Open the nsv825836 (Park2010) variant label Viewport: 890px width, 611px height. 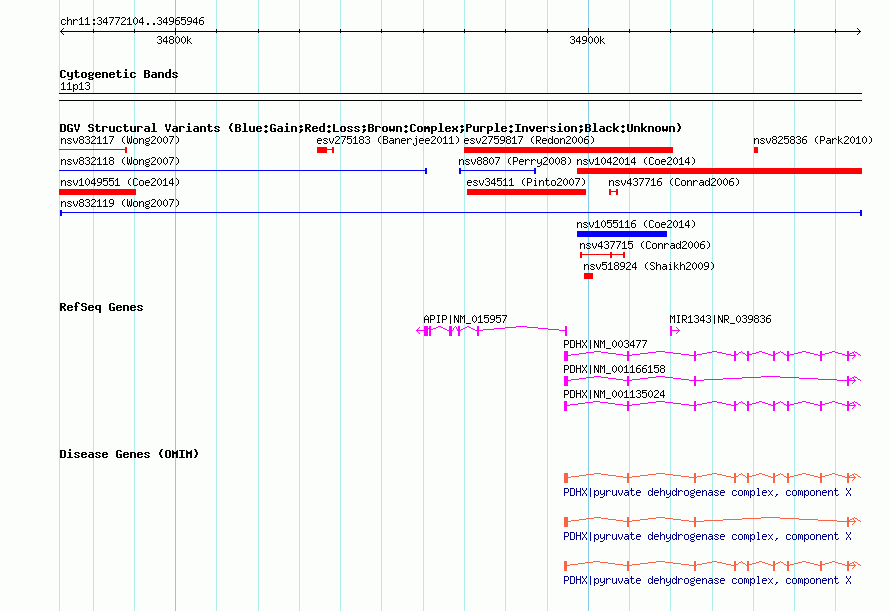[813, 140]
